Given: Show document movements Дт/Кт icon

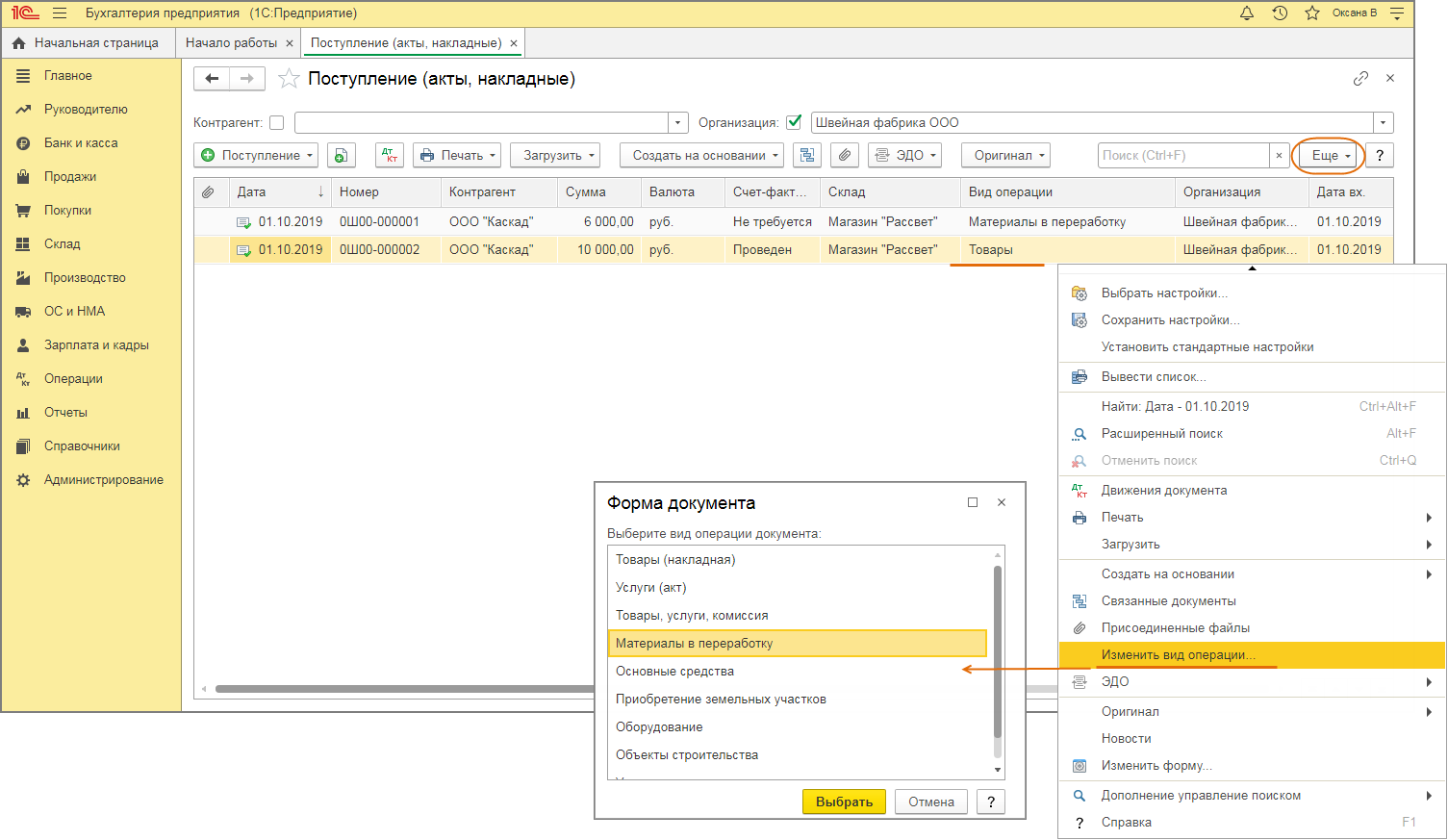Looking at the screenshot, I should (390, 155).
